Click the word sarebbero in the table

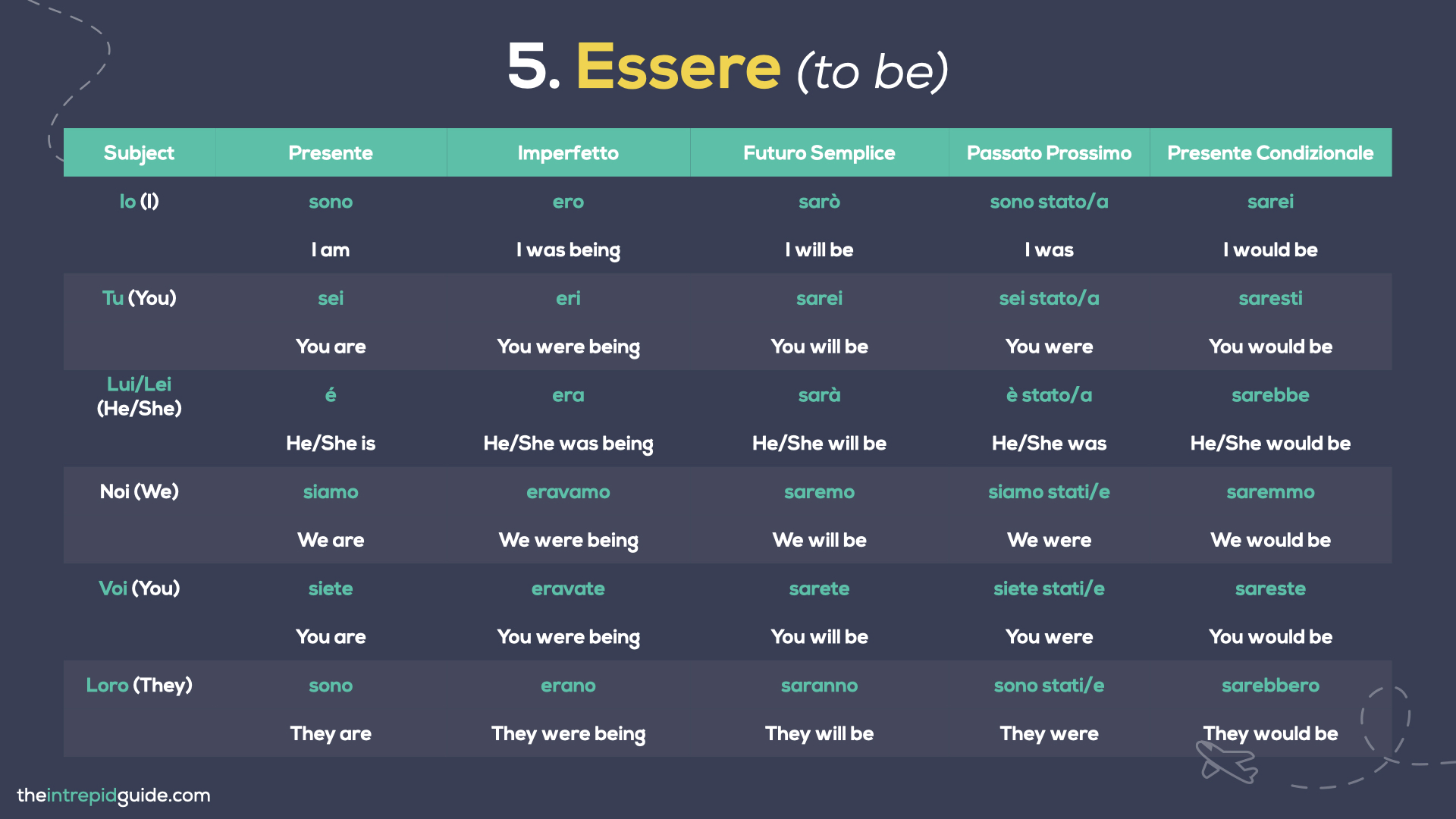[x=1270, y=686]
